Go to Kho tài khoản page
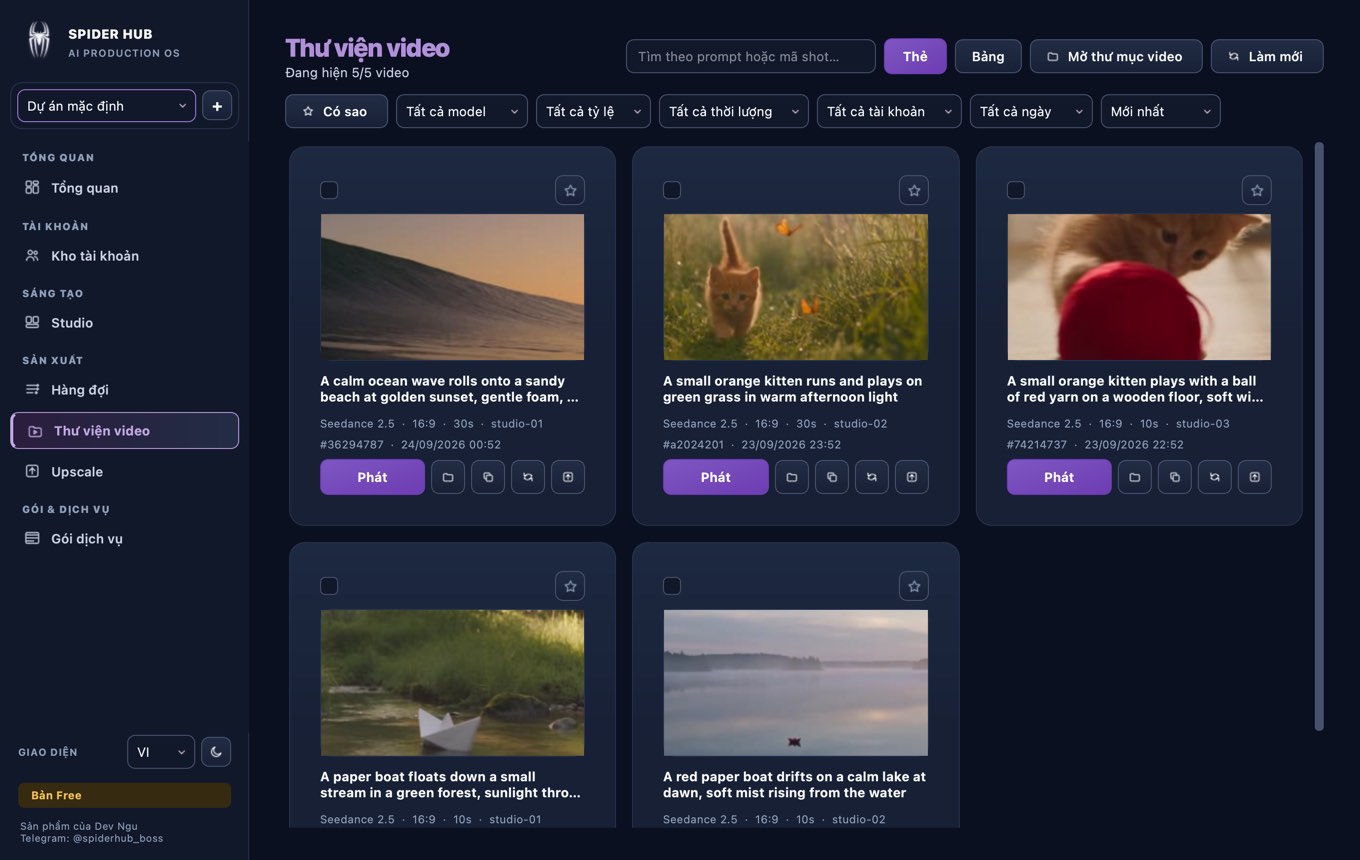This screenshot has height=860, width=1360. tap(124, 256)
